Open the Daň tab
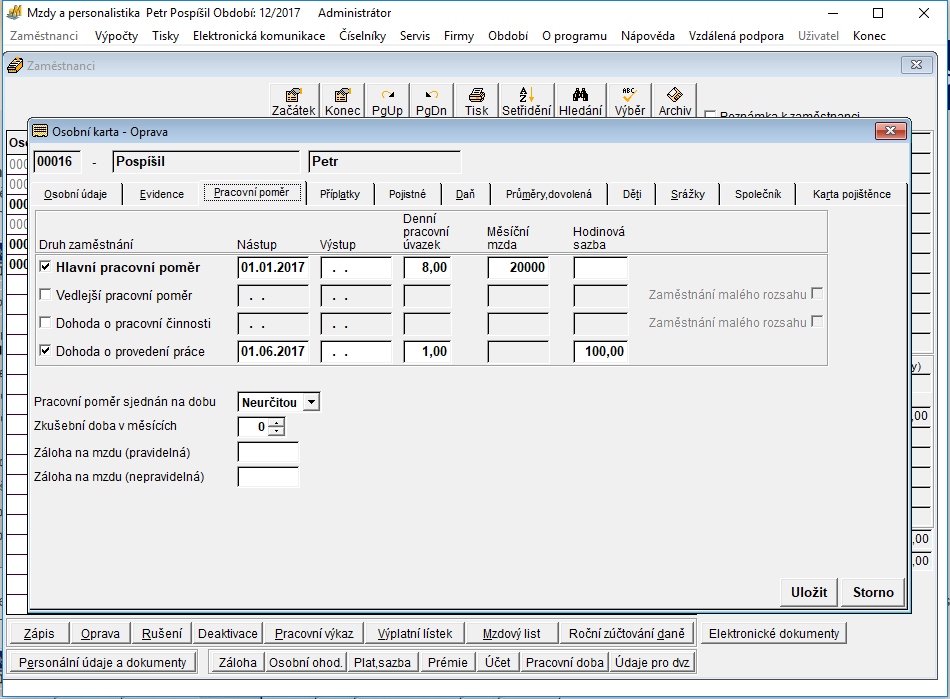950x699 pixels. pyautogui.click(x=465, y=194)
